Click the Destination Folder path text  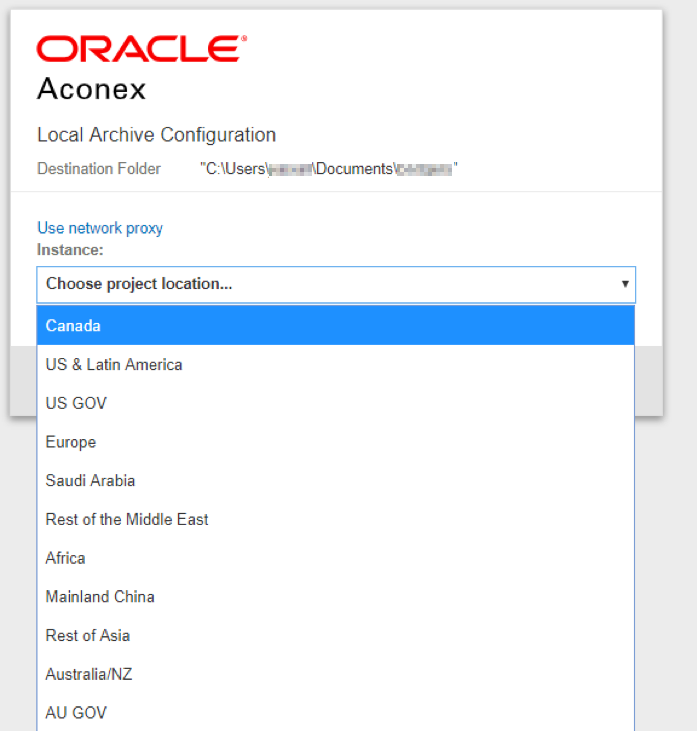(x=329, y=169)
